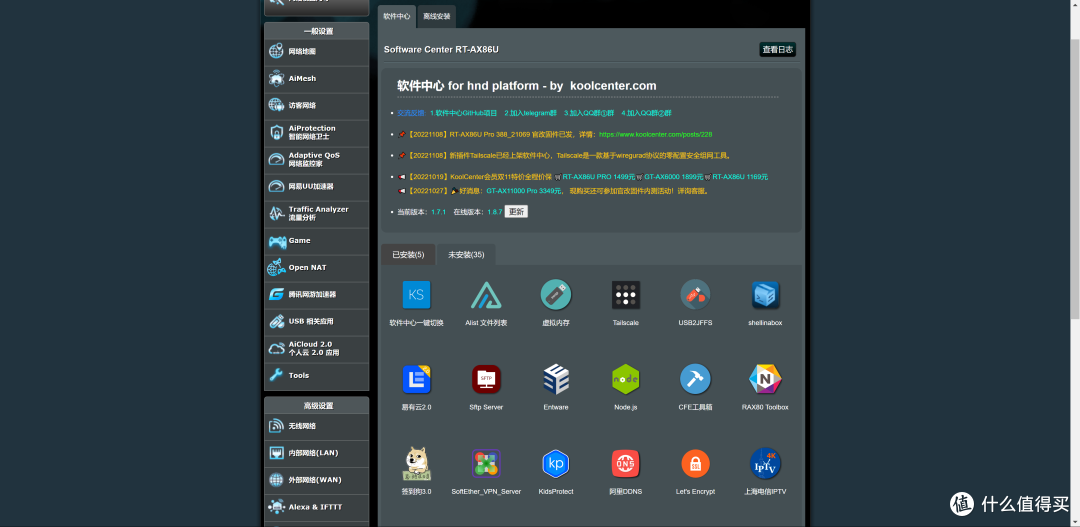
Task: Open the RT-AX86U 1169元 link
Action: click(740, 177)
